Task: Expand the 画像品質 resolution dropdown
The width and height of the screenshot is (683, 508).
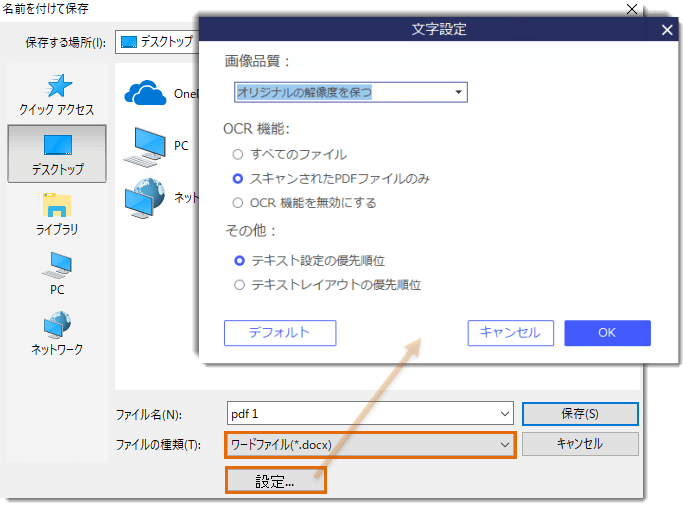Action: click(x=458, y=92)
